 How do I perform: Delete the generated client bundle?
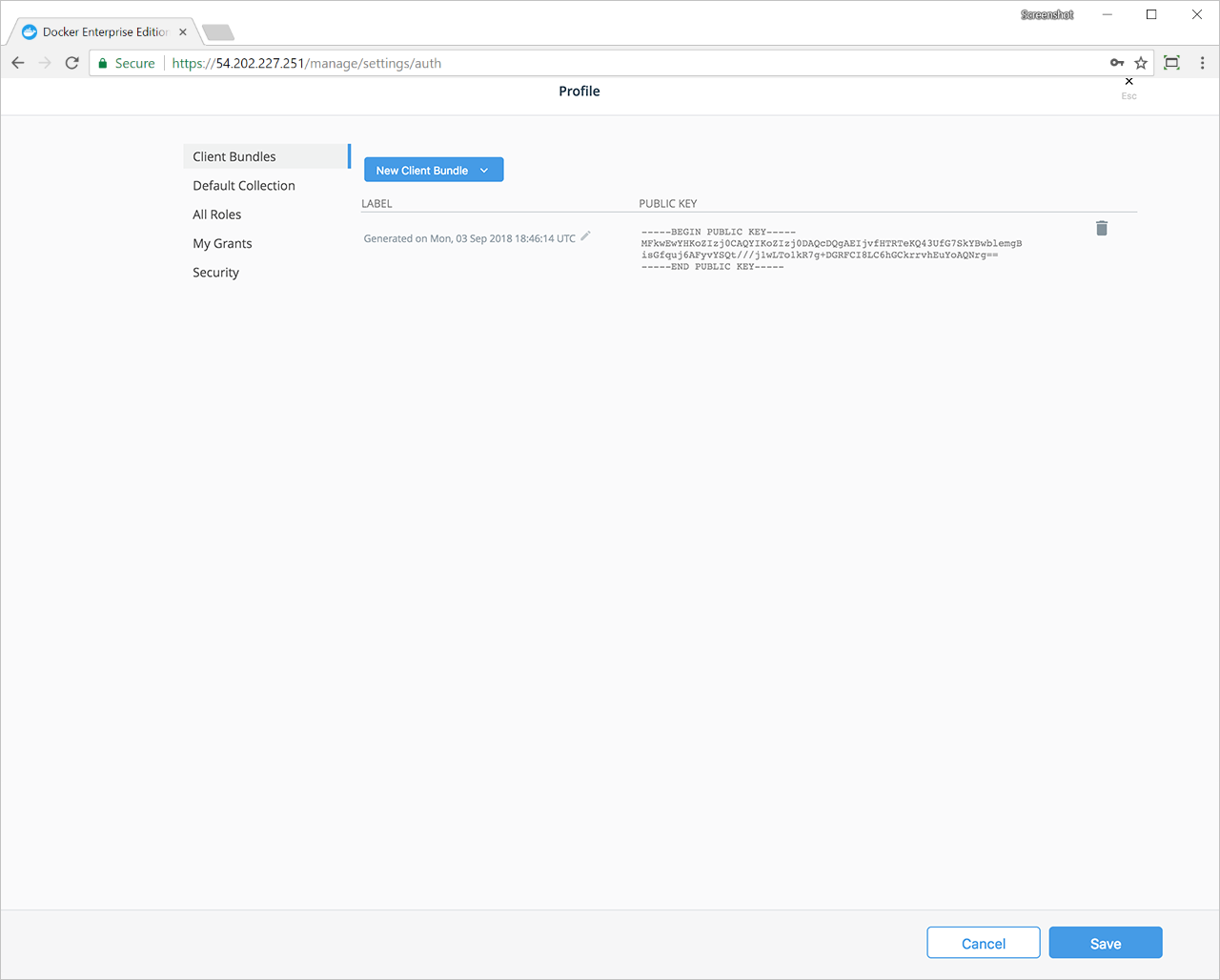1102,229
